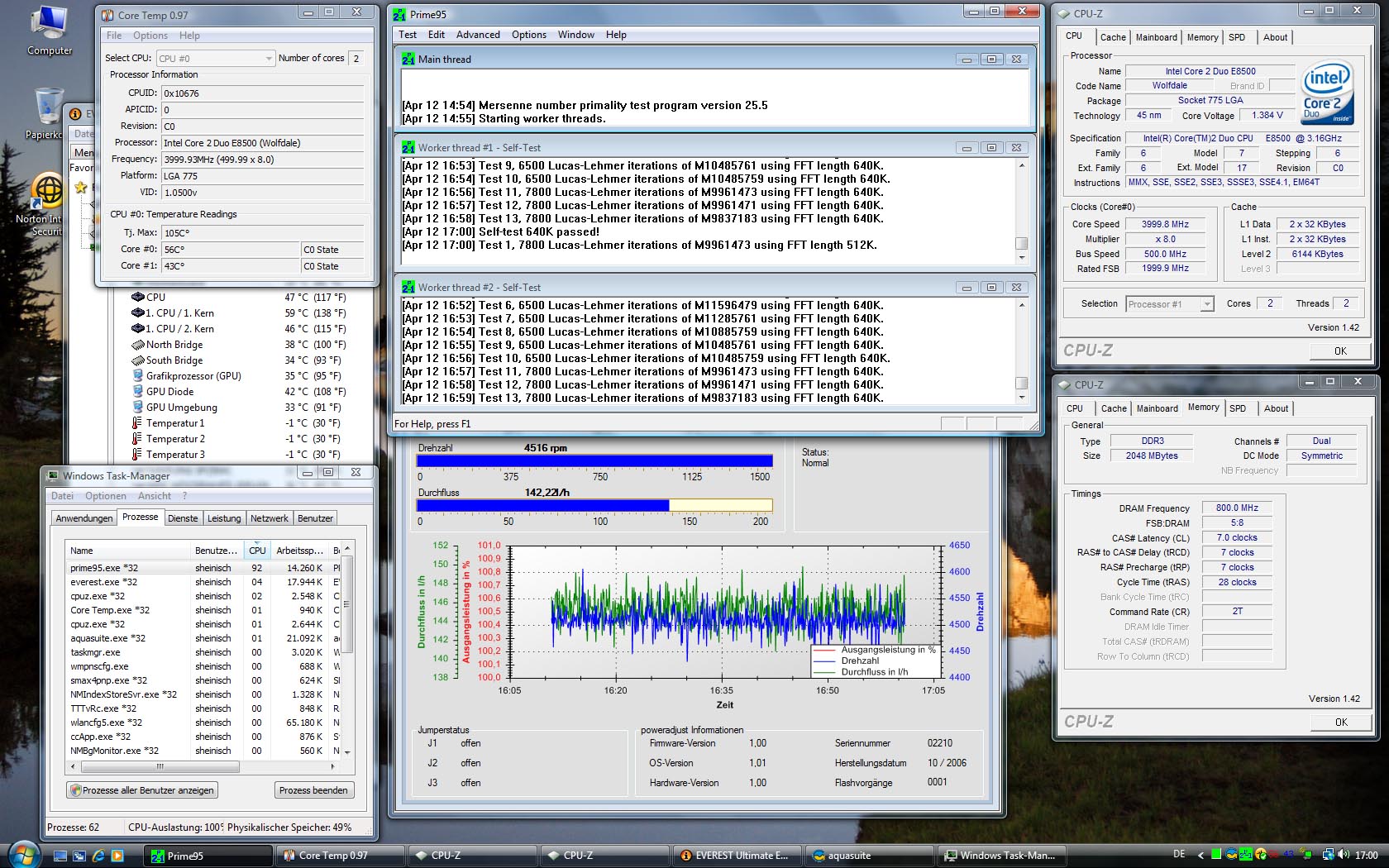Click the Core Temp title bar icon
This screenshot has height=868, width=1389.
click(107, 15)
